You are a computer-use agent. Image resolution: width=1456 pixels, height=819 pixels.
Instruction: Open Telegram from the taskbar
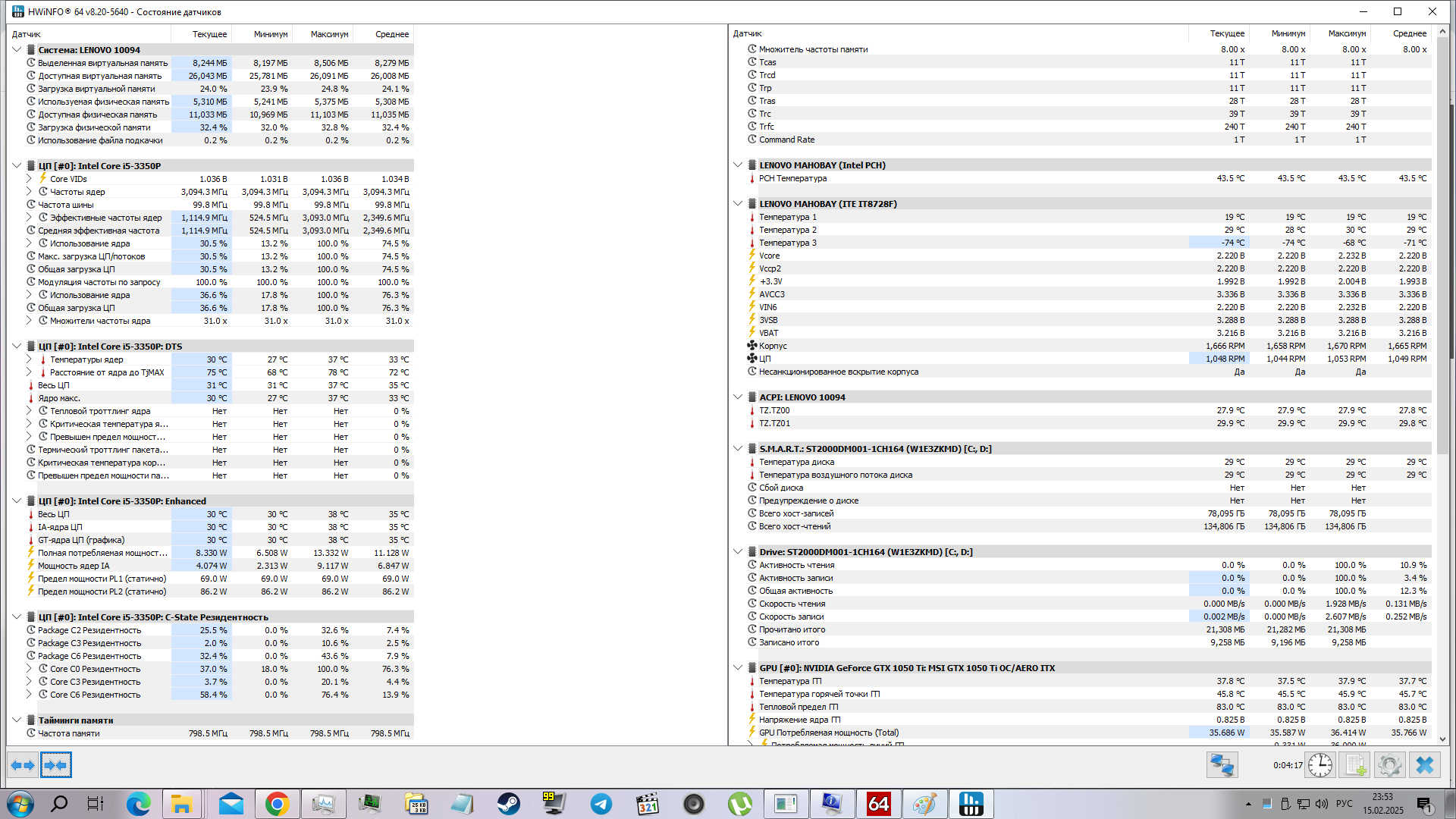[601, 804]
